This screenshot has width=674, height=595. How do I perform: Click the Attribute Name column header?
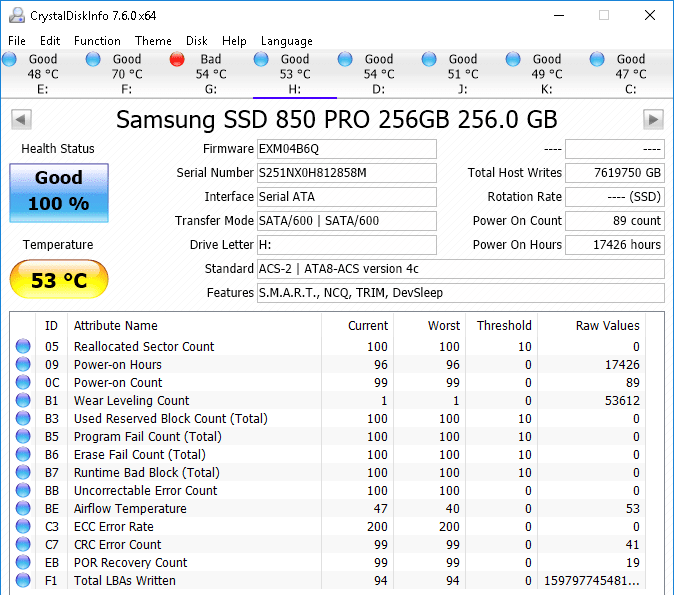[116, 325]
